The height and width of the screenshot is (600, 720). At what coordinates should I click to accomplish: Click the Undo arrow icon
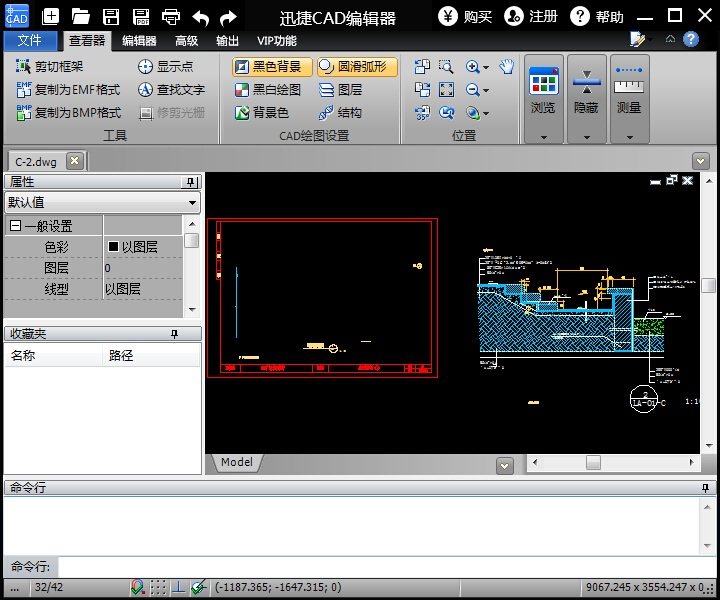click(x=200, y=17)
